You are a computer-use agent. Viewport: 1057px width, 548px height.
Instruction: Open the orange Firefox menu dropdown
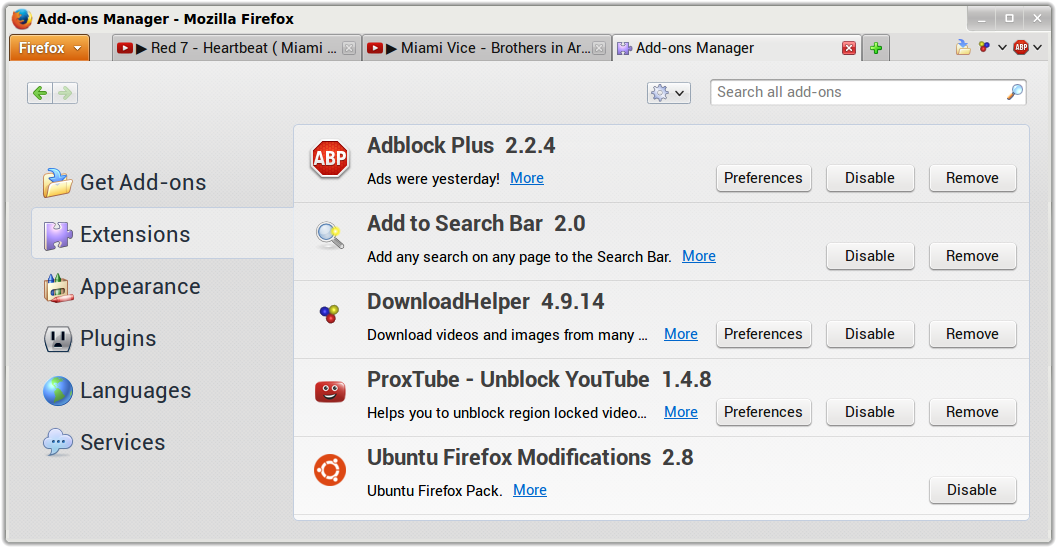(x=49, y=48)
